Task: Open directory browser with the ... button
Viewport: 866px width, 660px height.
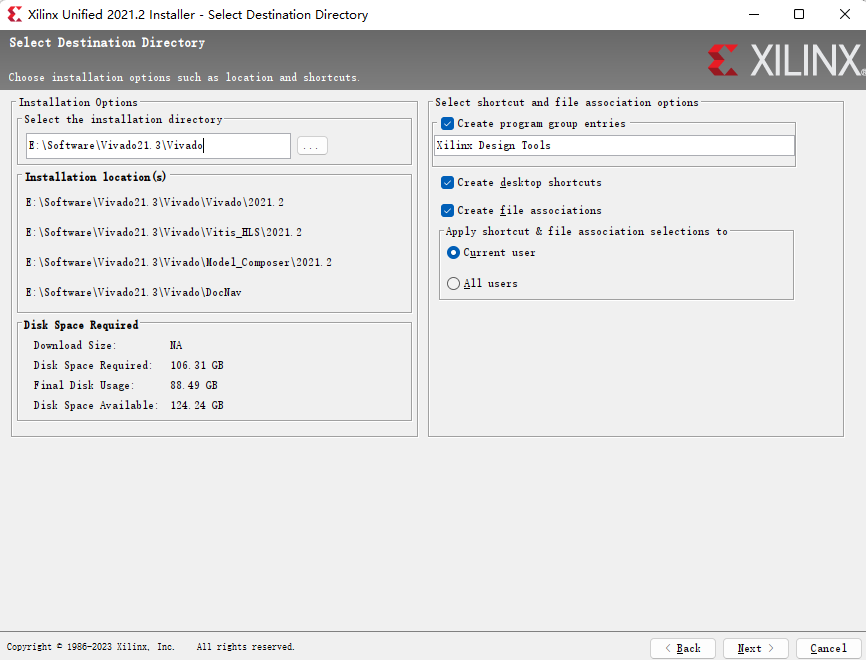Action: 312,146
